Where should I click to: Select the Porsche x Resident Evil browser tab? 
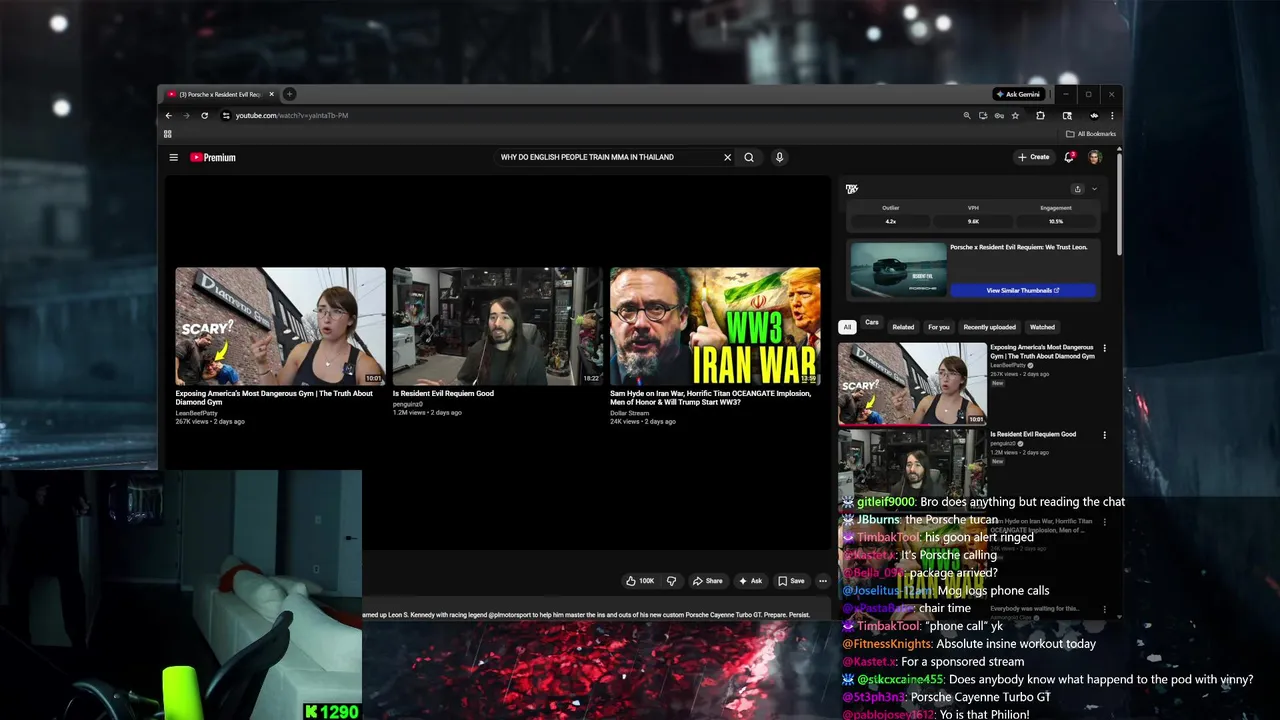tap(220, 94)
